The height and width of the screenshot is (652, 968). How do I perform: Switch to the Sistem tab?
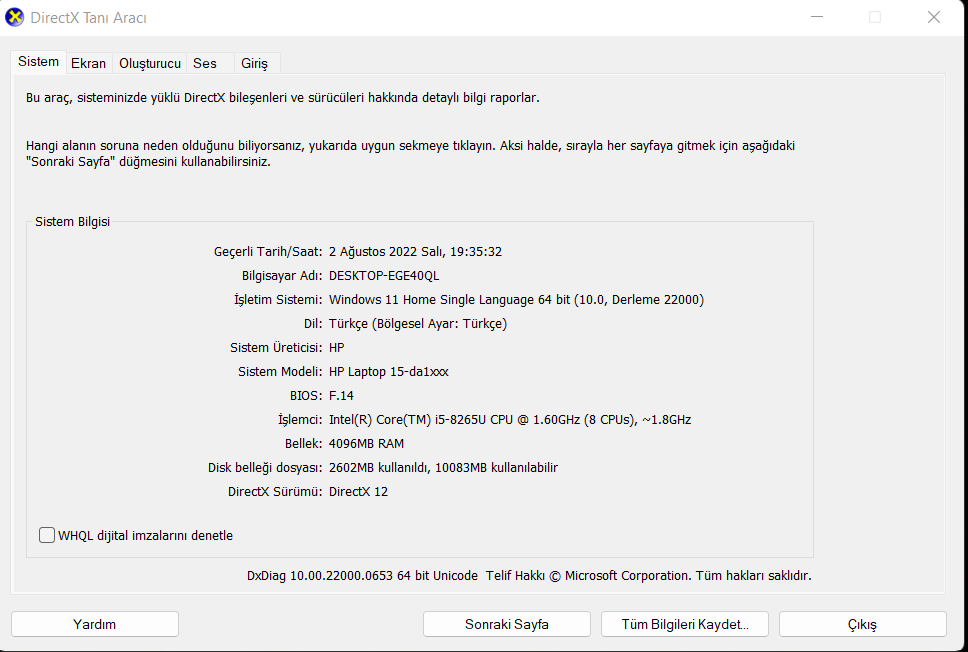38,62
